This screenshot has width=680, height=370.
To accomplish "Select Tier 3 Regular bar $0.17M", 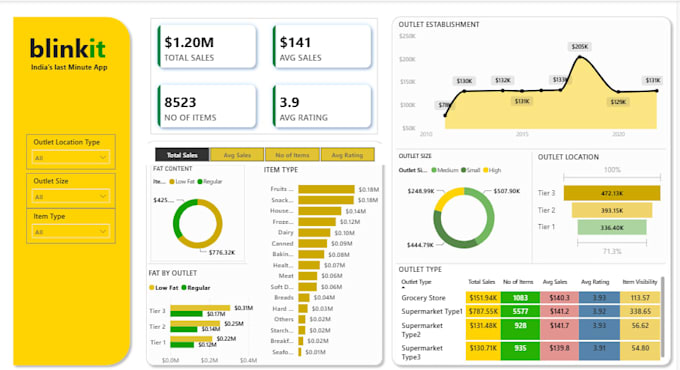I will point(186,314).
